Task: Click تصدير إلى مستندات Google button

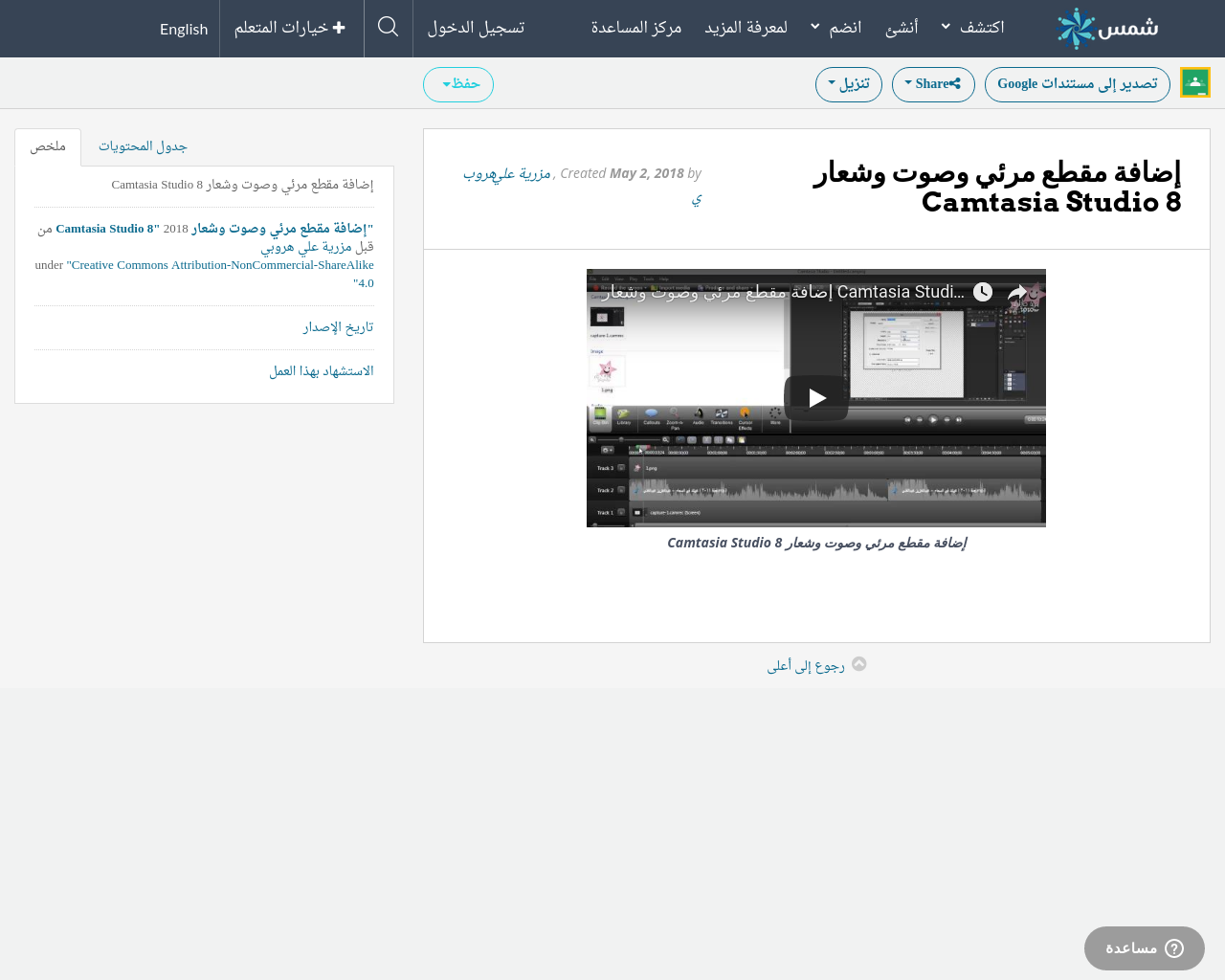Action: tap(1078, 84)
